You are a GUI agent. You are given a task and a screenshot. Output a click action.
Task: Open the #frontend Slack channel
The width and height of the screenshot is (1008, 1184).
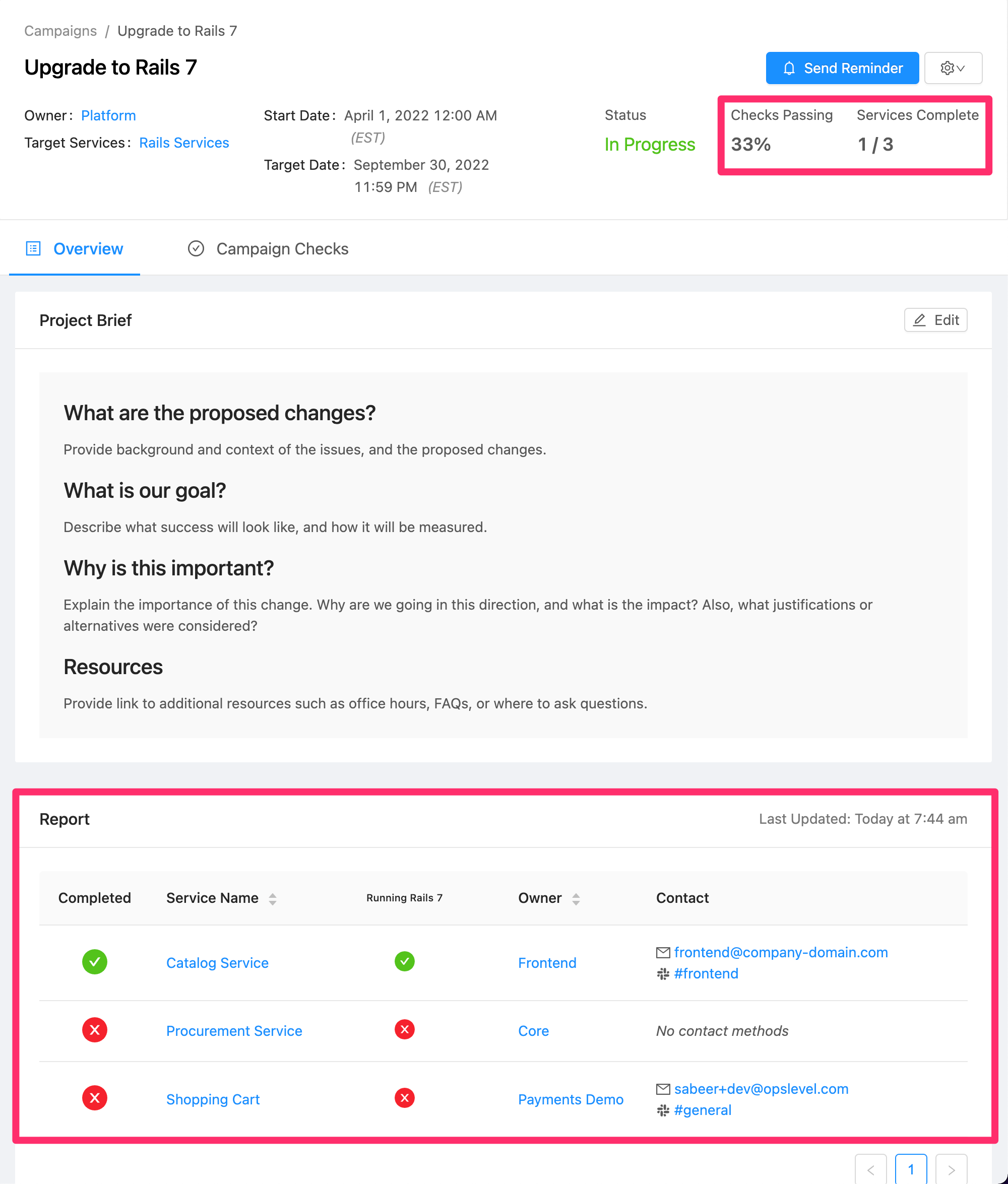coord(706,973)
